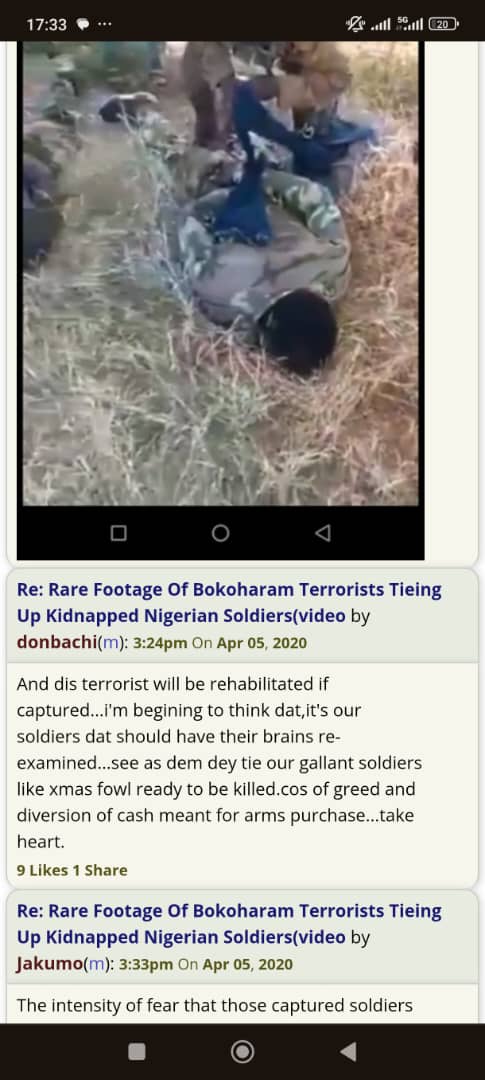
Task: Tap the battery indicator in status bar
Action: tap(444, 24)
